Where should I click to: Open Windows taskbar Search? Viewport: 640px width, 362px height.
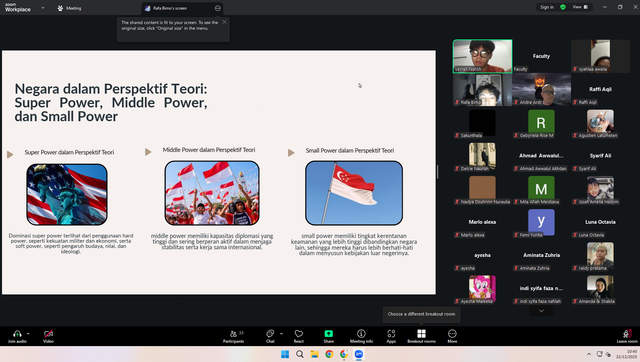(300, 354)
